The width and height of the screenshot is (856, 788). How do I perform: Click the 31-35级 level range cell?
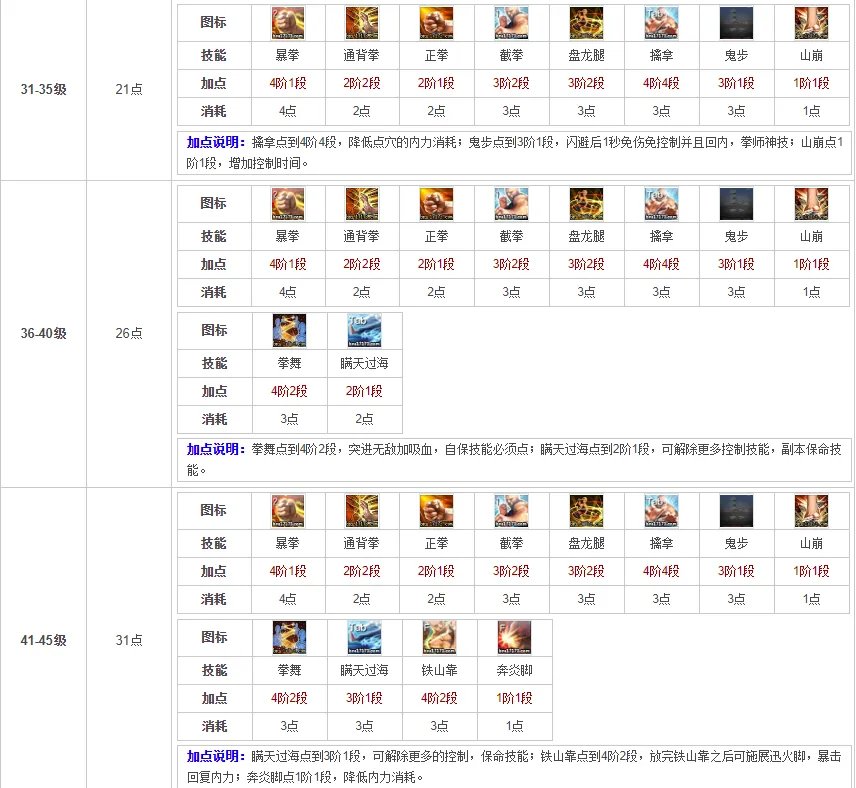click(x=43, y=90)
